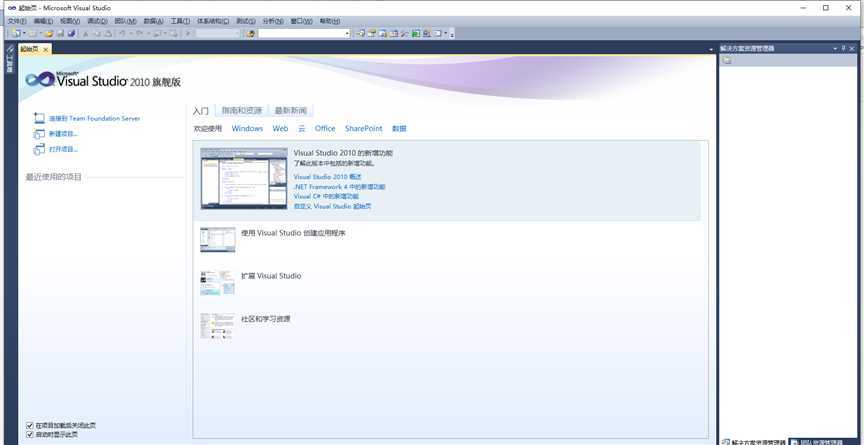Click the Team Foundation Server connect icon
Image resolution: width=864 pixels, height=445 pixels.
pyautogui.click(x=39, y=118)
